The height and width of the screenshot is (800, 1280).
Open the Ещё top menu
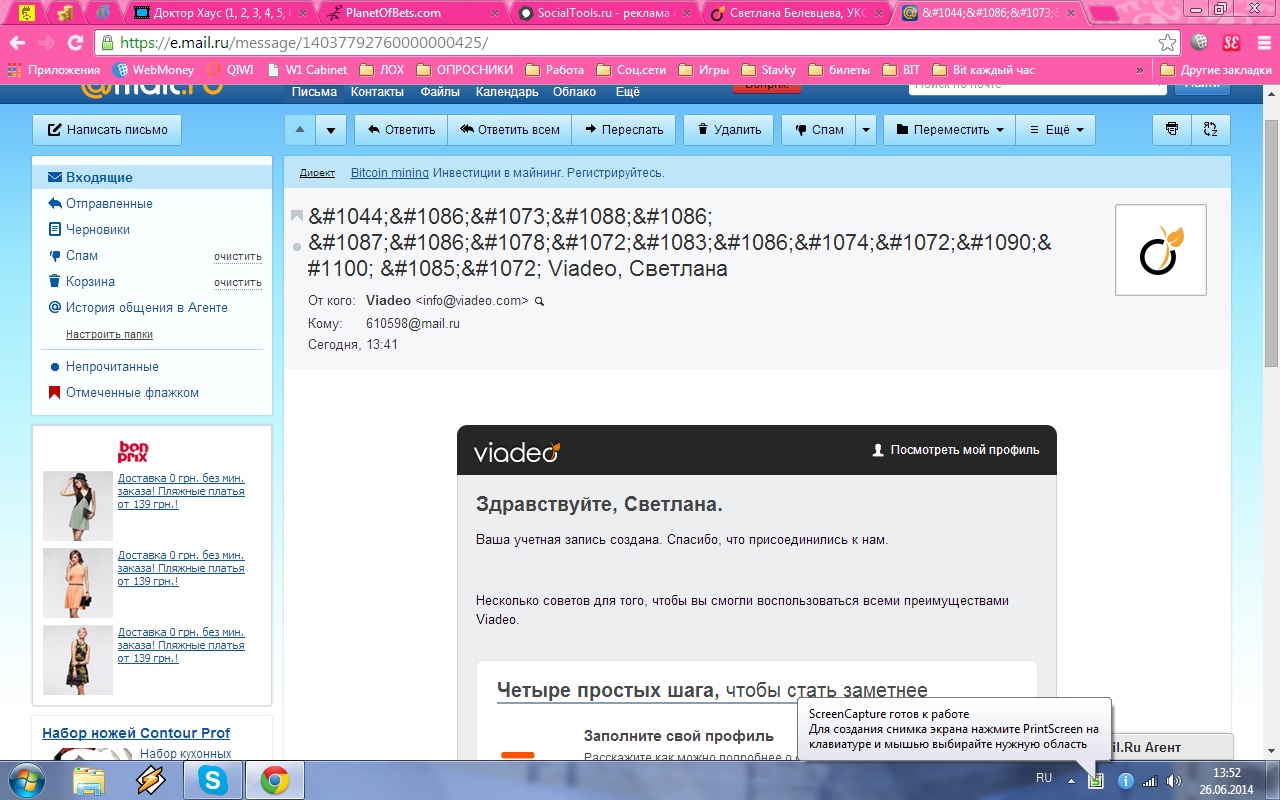click(x=627, y=92)
